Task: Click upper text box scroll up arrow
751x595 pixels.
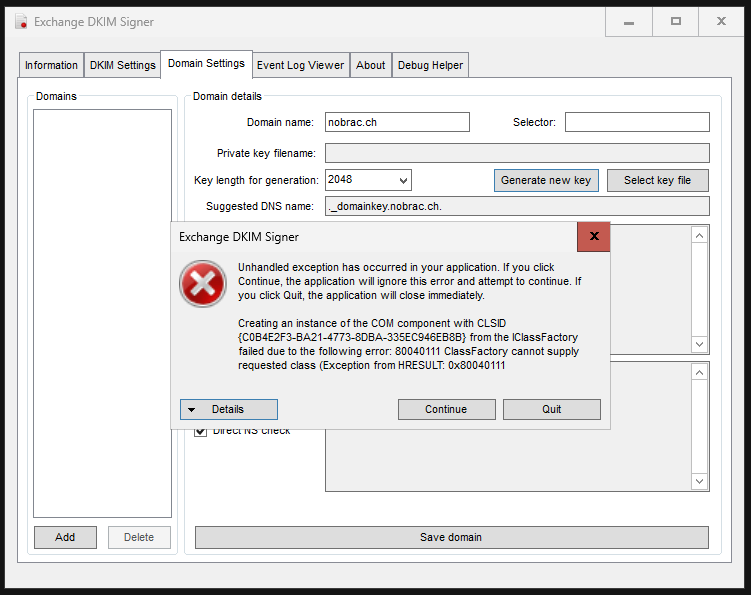Action: click(699, 236)
